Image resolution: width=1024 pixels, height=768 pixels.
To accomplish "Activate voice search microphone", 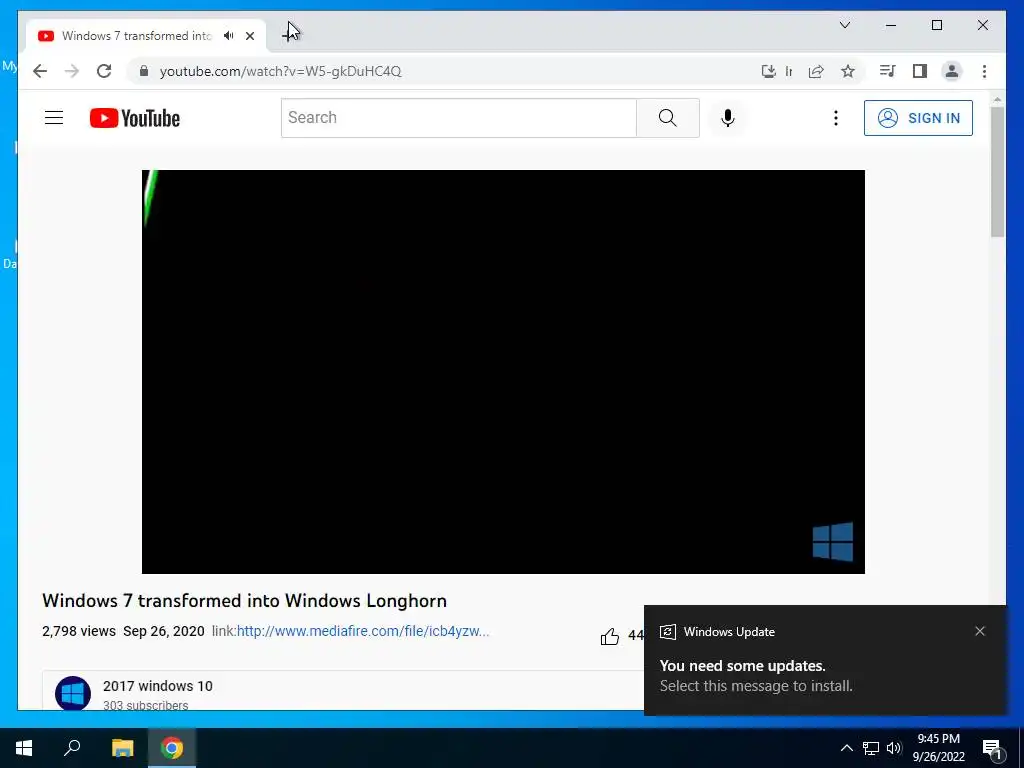I will (728, 118).
